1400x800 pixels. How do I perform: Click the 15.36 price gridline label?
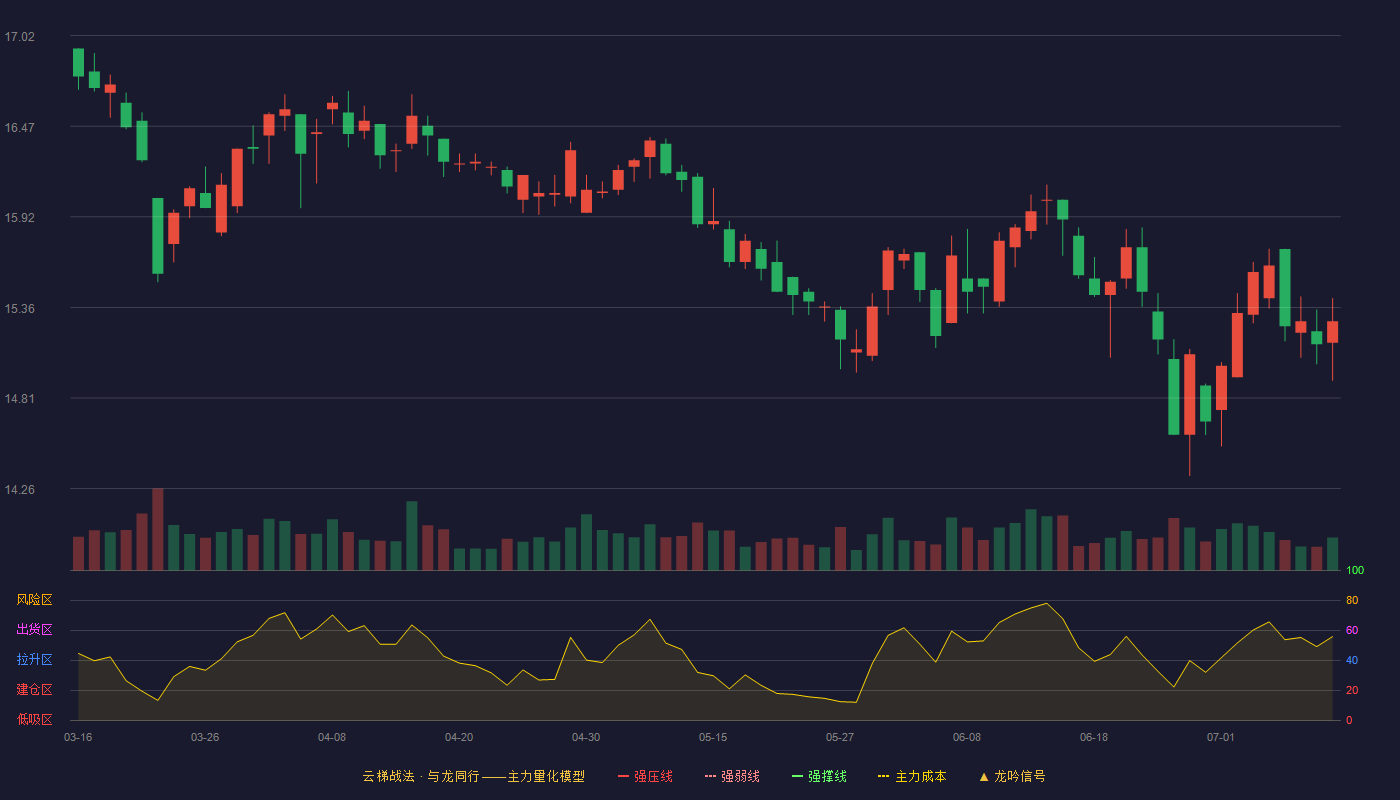19,309
